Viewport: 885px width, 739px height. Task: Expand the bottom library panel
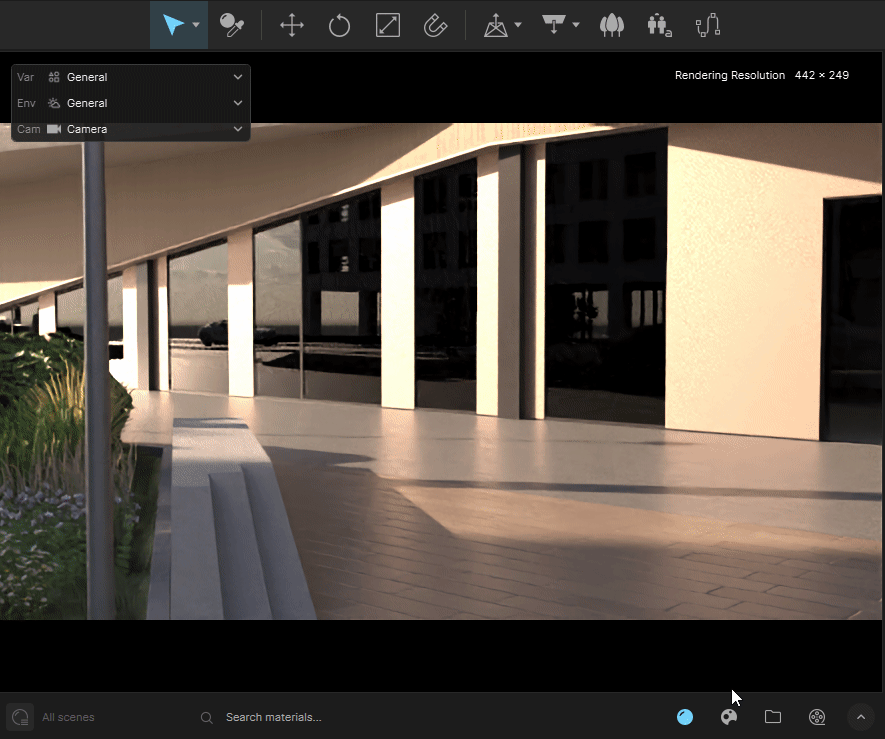click(861, 717)
